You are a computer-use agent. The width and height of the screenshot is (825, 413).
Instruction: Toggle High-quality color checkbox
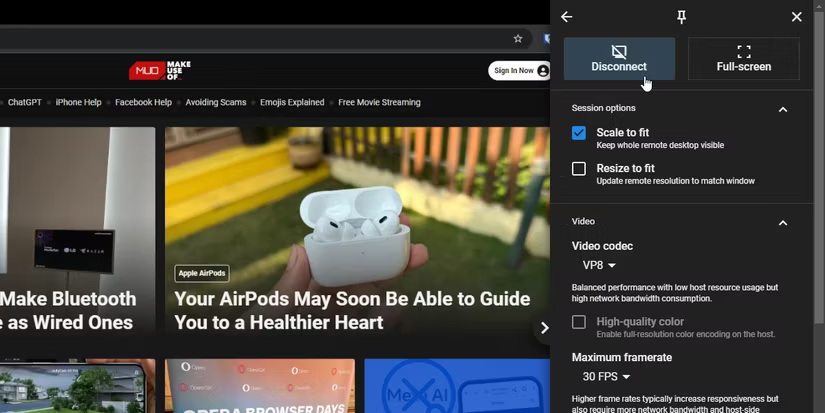[579, 322]
